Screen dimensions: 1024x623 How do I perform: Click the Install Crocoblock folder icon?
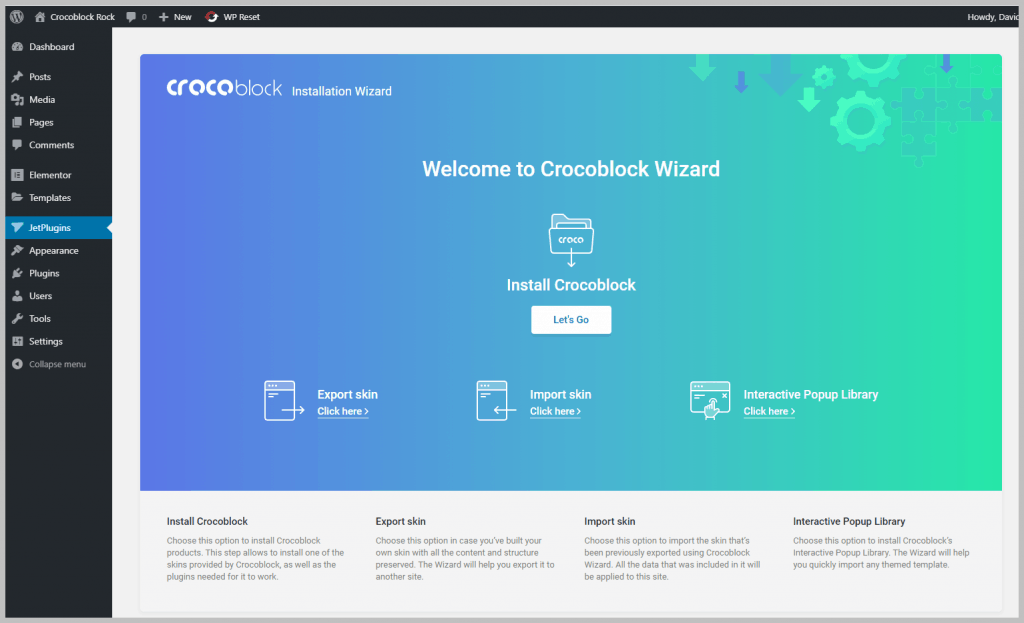point(571,237)
